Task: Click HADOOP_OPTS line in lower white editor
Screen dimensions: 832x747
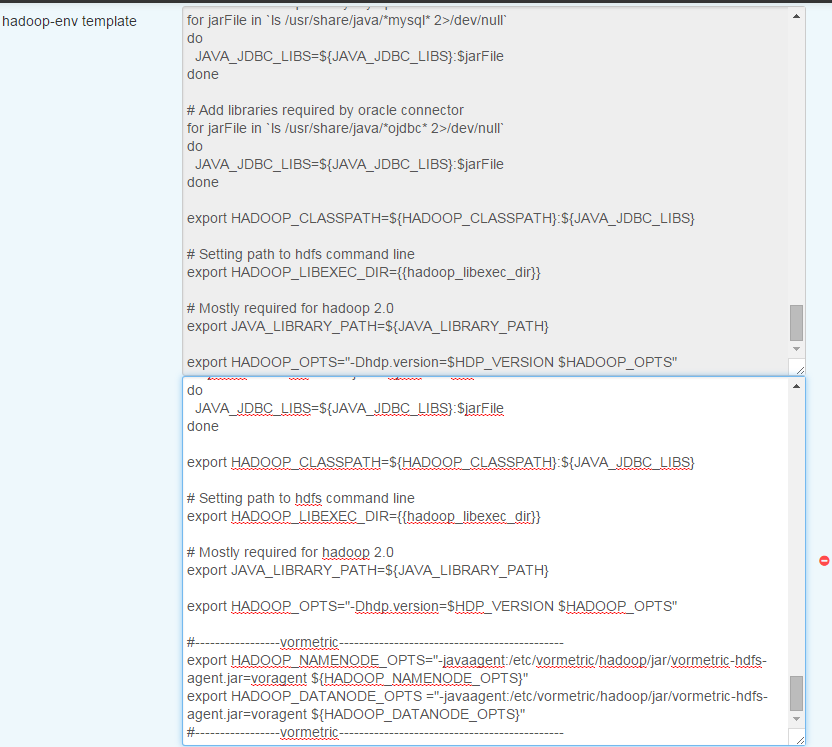Action: [432, 606]
